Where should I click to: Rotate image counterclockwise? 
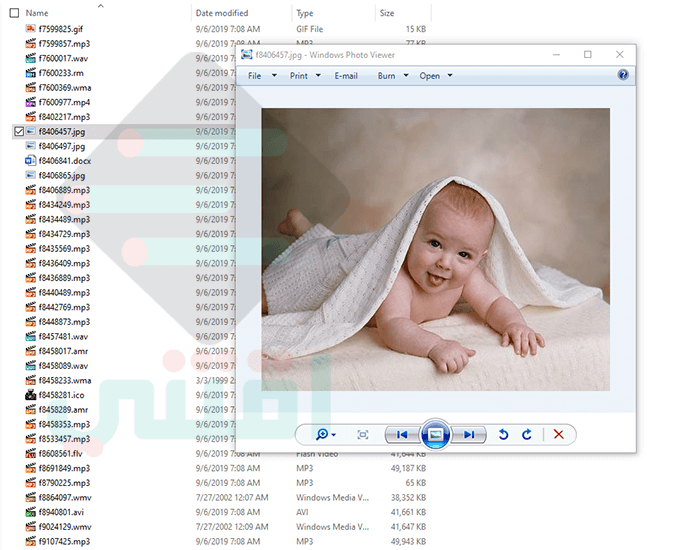coord(503,434)
